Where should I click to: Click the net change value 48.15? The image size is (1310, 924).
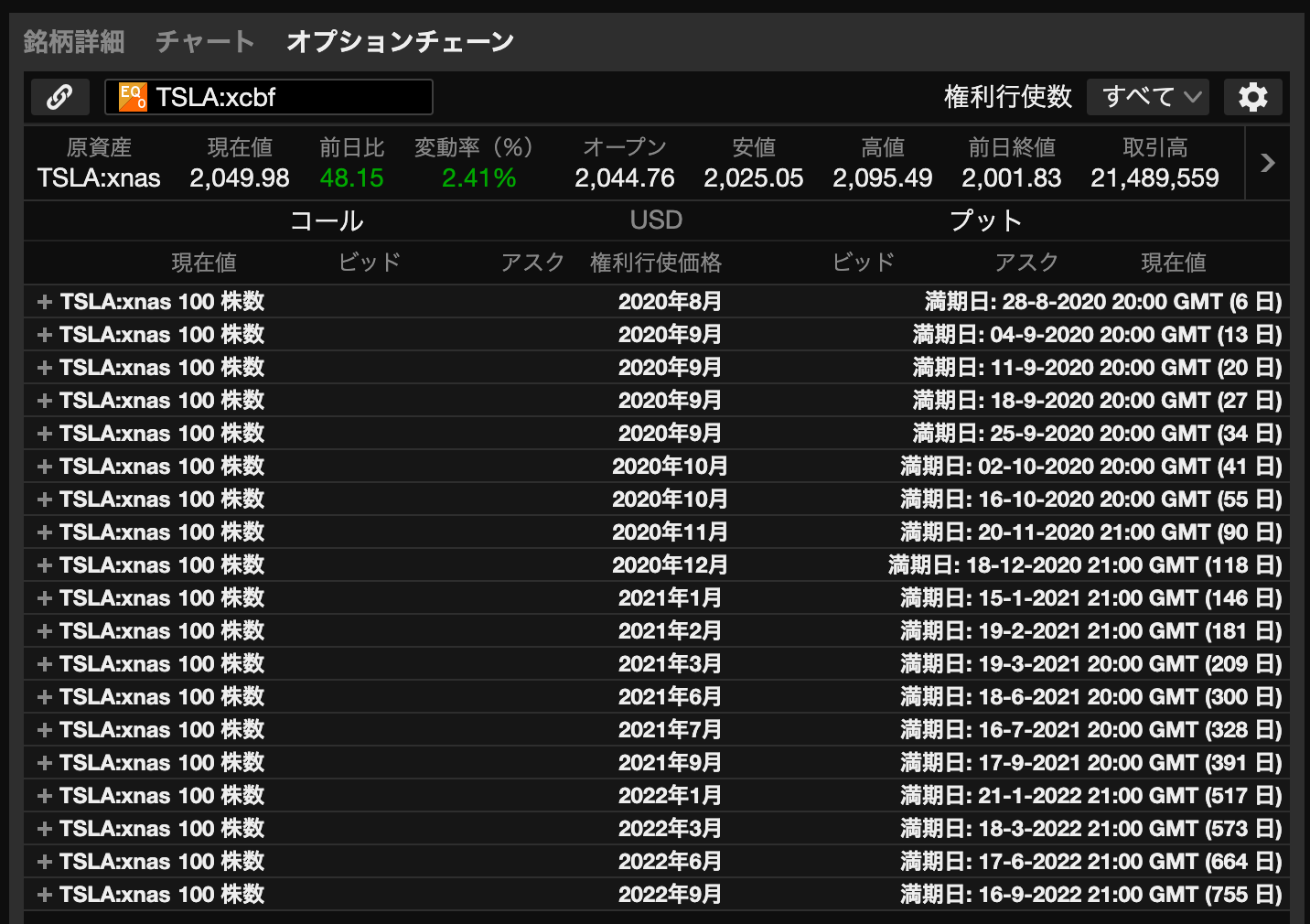[351, 178]
